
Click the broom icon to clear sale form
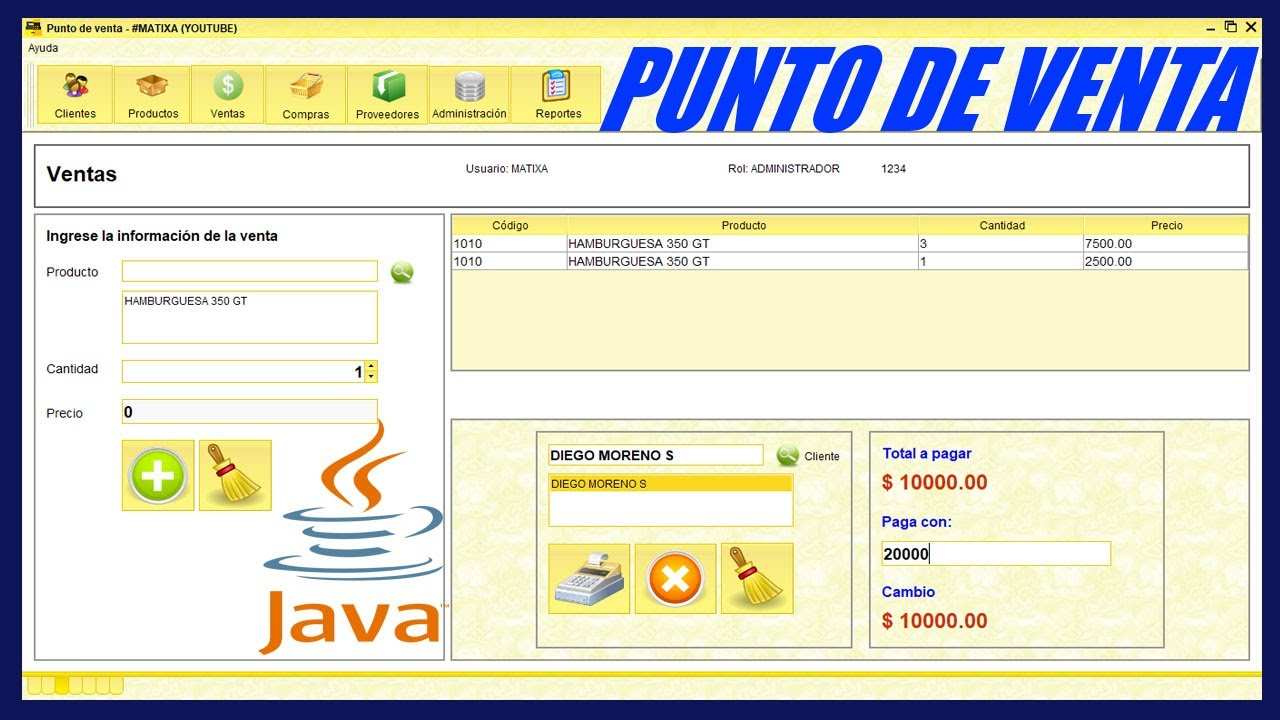click(x=234, y=475)
